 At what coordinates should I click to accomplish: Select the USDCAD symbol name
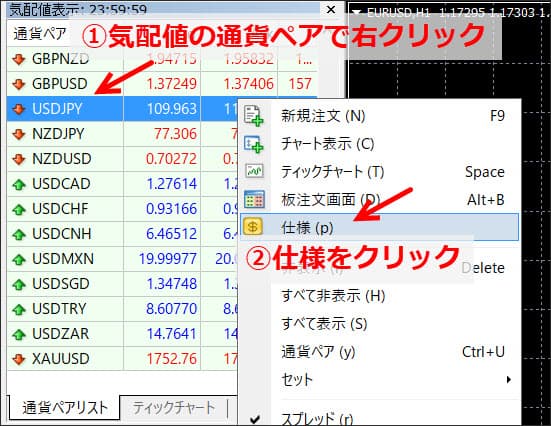click(61, 184)
